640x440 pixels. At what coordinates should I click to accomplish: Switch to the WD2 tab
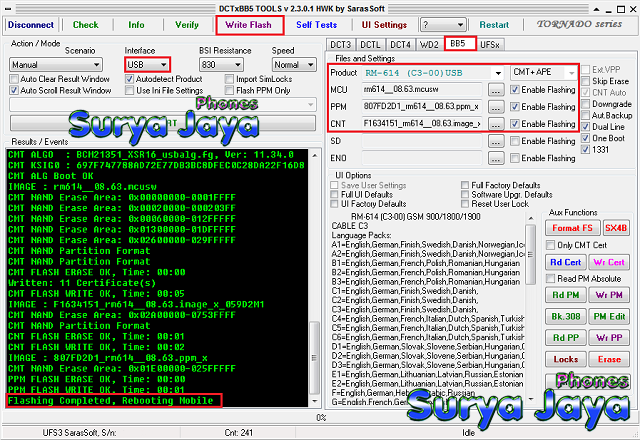pyautogui.click(x=429, y=44)
